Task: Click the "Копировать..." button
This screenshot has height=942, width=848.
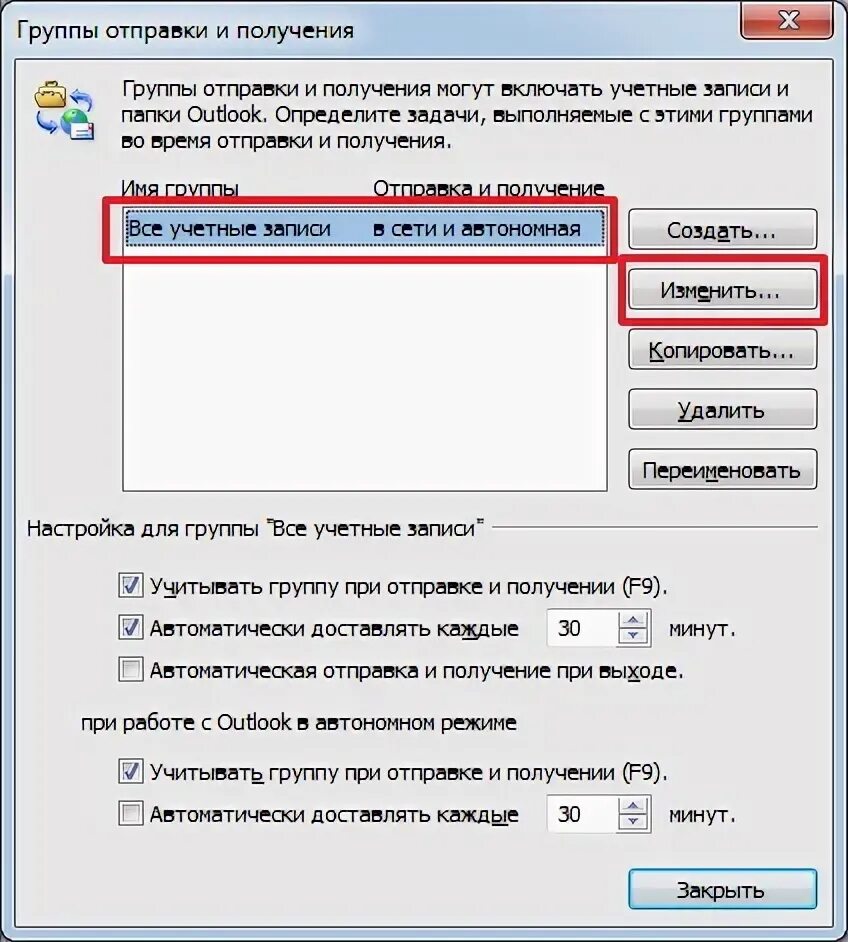Action: [722, 350]
